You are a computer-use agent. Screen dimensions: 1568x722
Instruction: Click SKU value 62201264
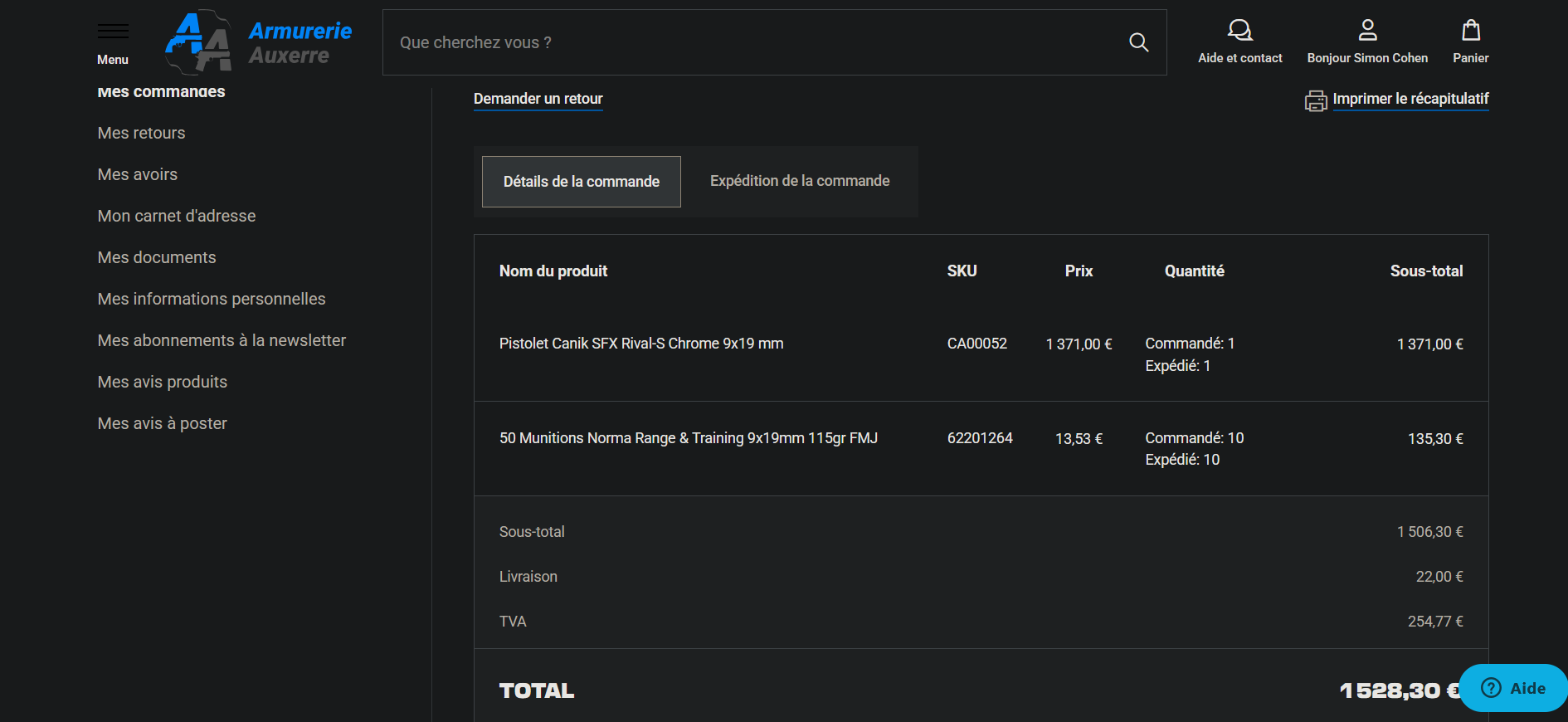click(980, 438)
